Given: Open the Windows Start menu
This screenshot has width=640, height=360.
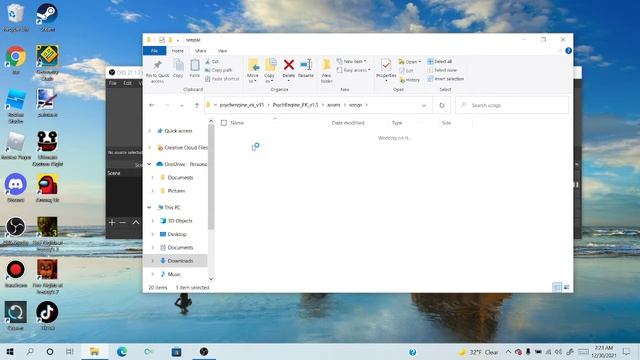Looking at the screenshot, I should 10,352.
